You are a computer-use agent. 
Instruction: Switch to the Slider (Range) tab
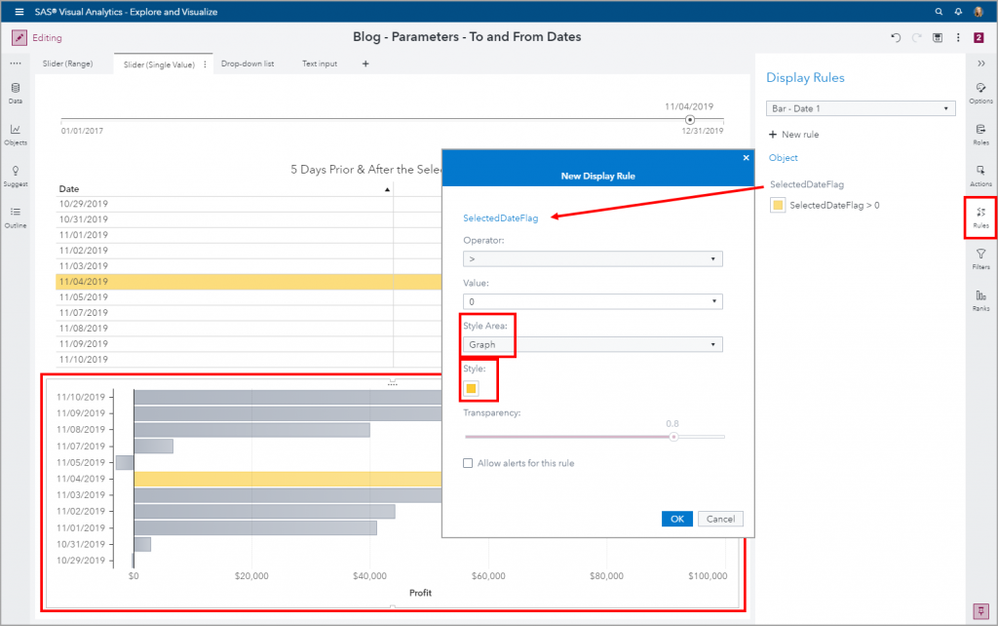(x=67, y=64)
